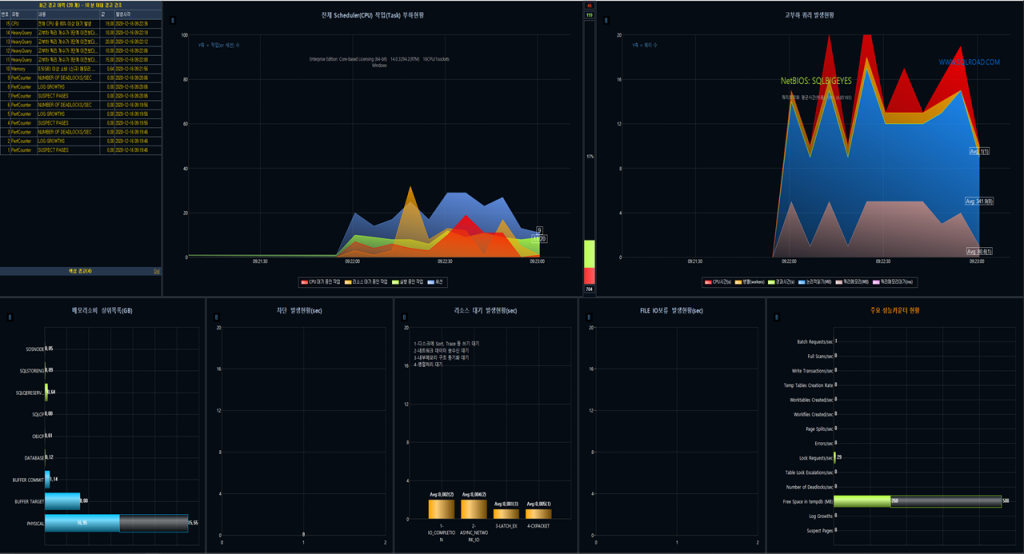Click the Number of Deadlocks/sec counter label
The width and height of the screenshot is (1024, 554).
pyautogui.click(x=809, y=487)
